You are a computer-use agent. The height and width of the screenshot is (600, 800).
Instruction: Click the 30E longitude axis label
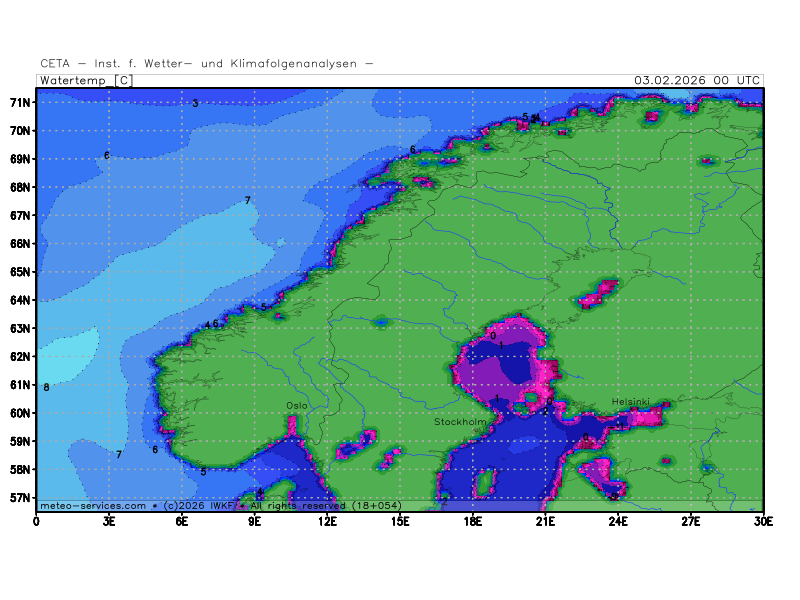pyautogui.click(x=763, y=520)
